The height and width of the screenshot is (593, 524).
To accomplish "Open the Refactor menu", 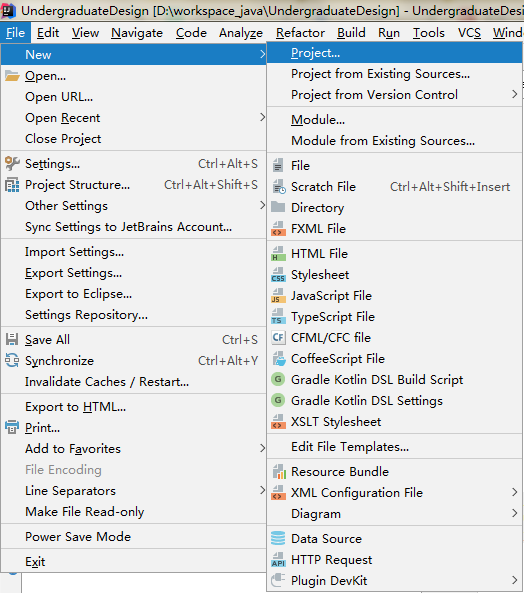I will (x=300, y=33).
